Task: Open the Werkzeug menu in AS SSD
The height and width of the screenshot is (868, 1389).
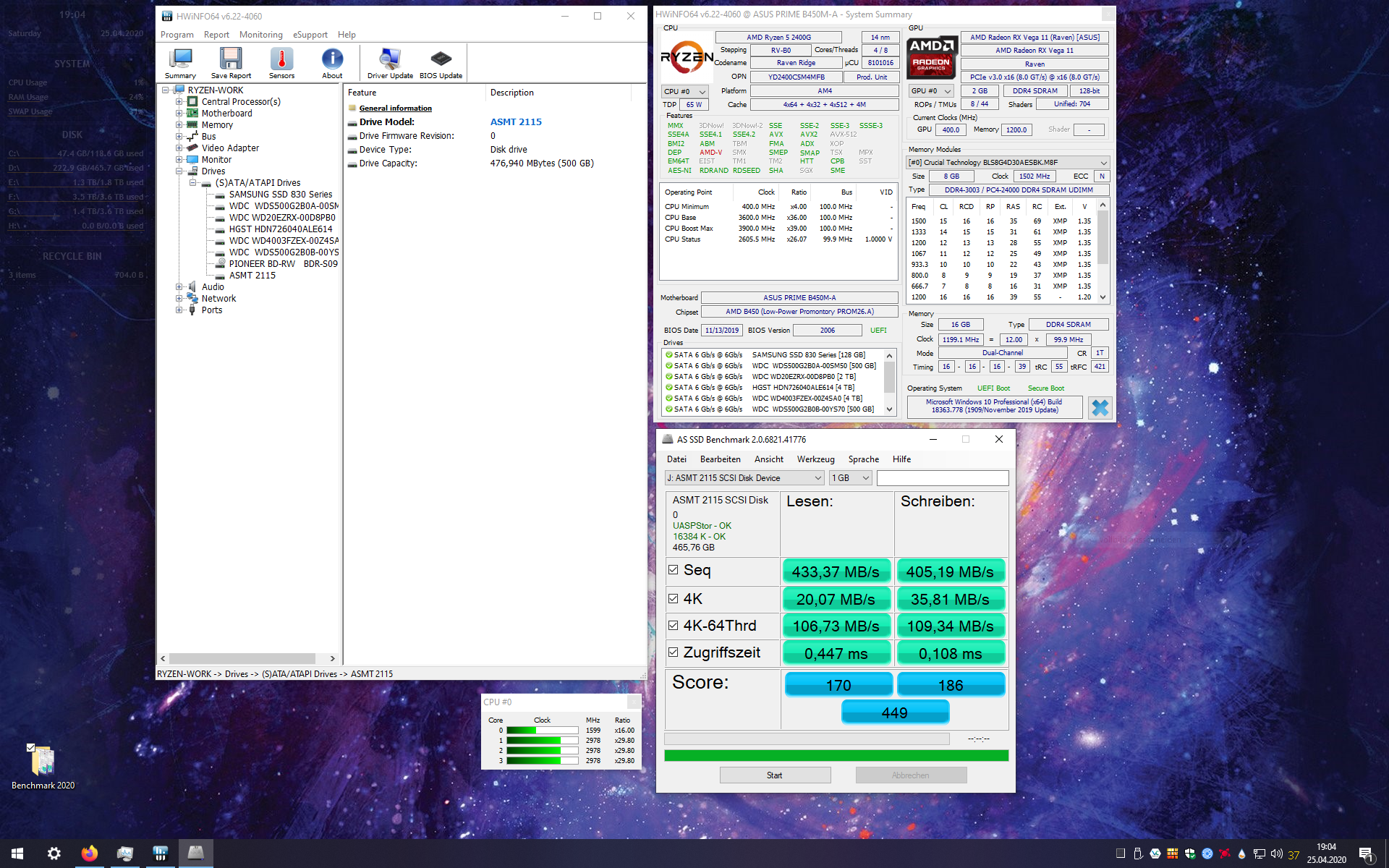Action: tap(815, 459)
